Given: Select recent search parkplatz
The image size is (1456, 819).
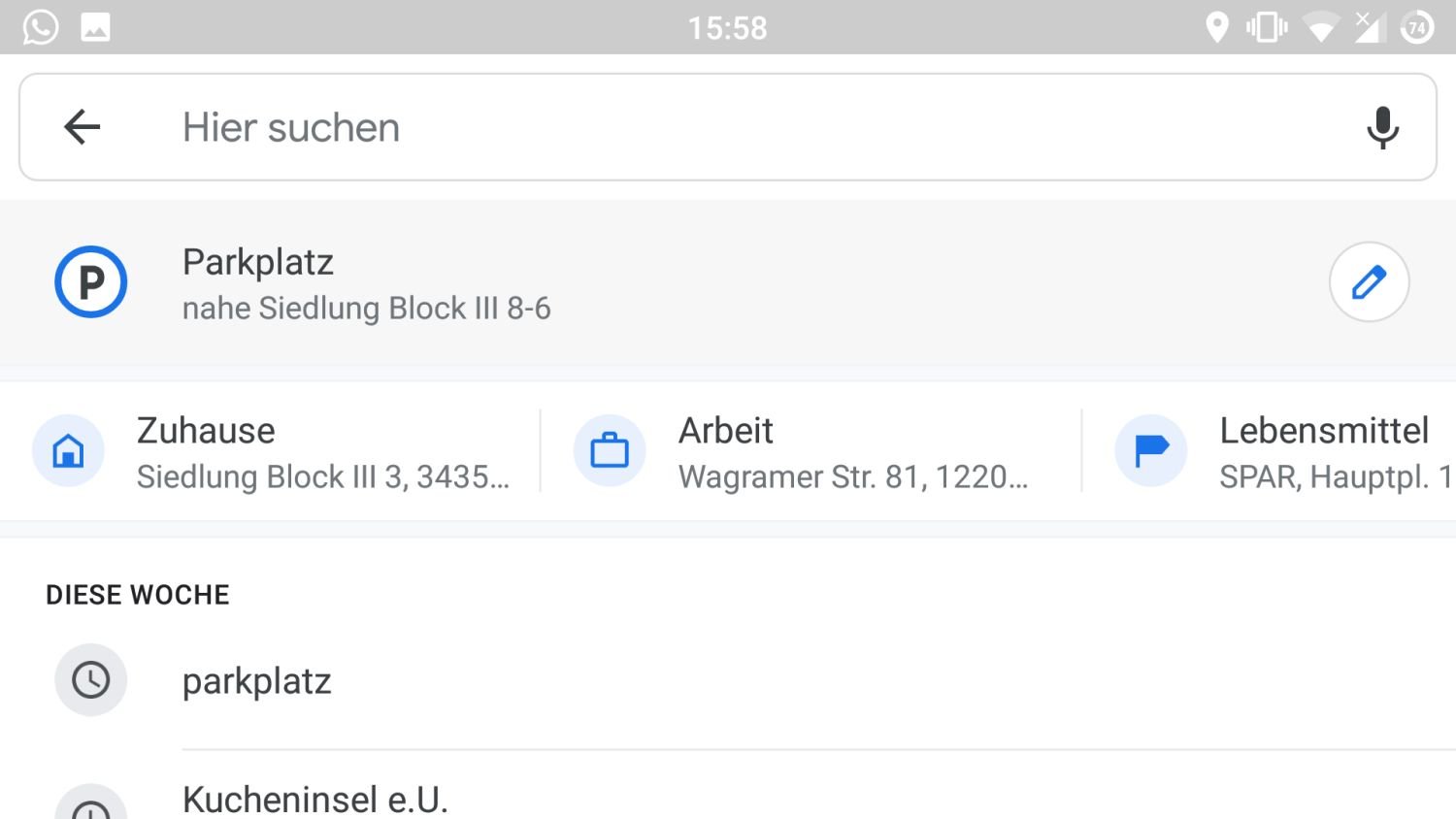Looking at the screenshot, I should point(257,681).
